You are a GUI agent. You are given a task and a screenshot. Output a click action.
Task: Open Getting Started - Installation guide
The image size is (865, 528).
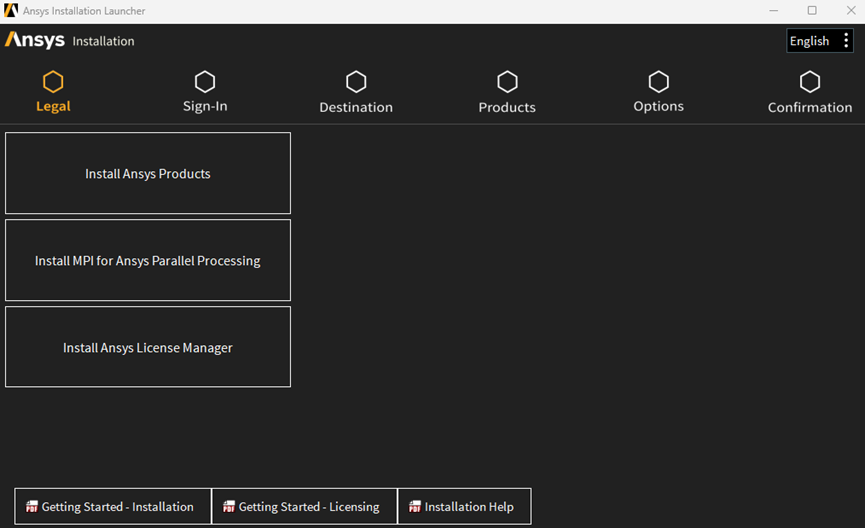coord(113,506)
